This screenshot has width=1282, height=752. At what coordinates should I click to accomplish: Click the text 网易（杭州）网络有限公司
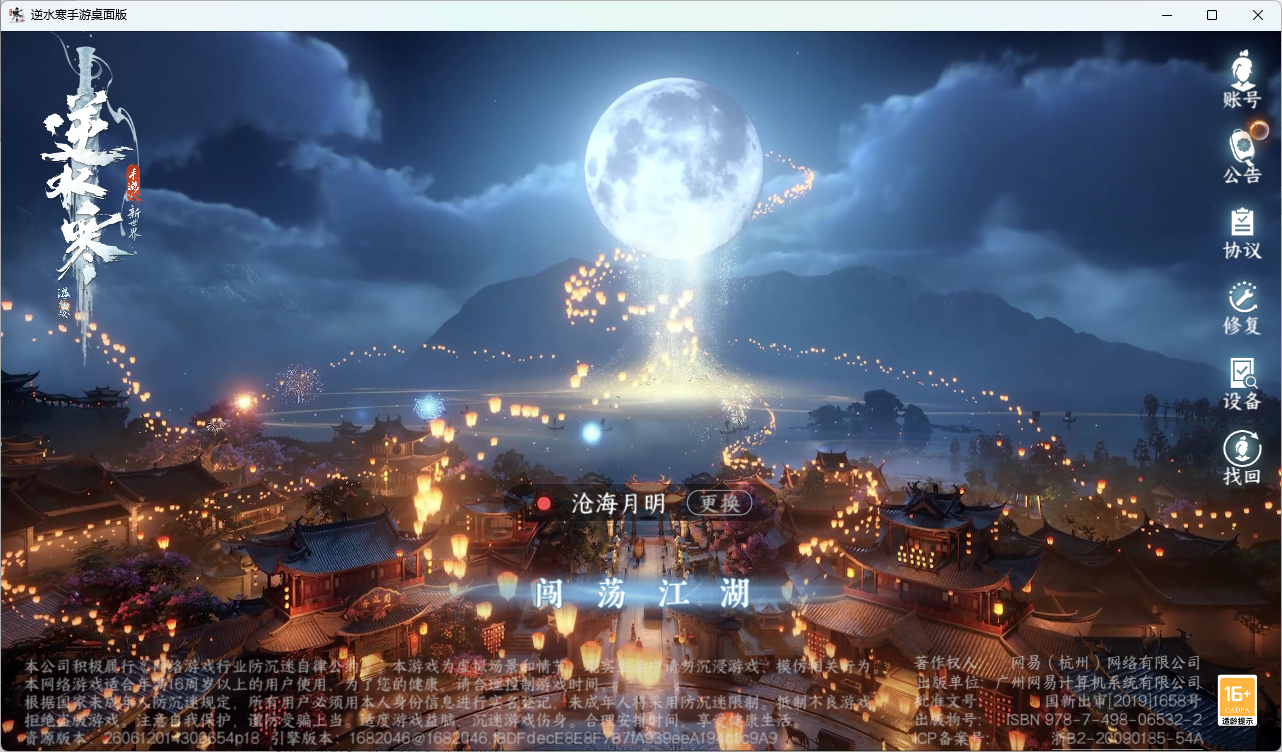[x=1106, y=663]
